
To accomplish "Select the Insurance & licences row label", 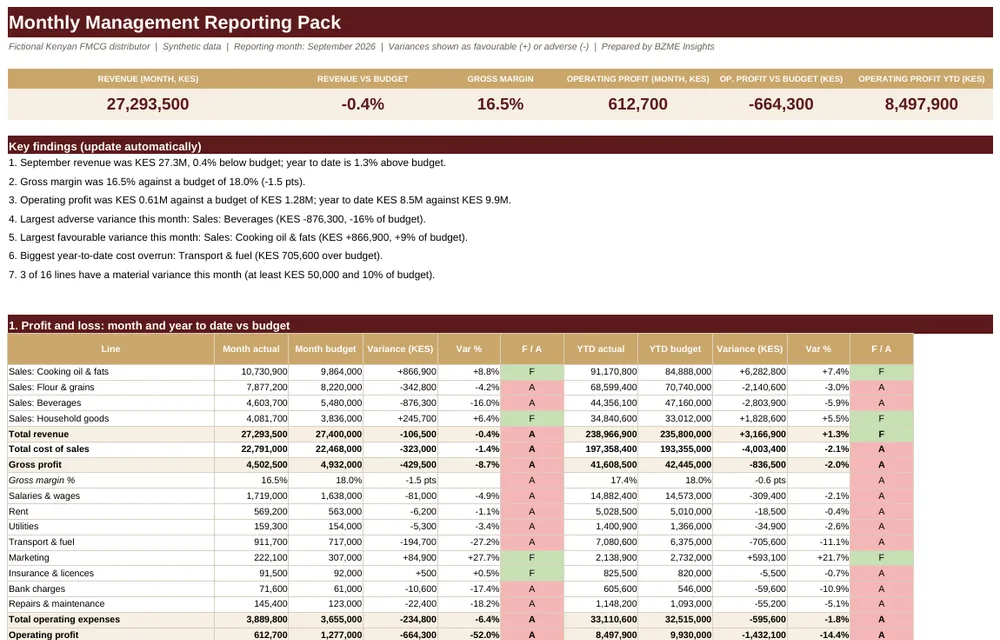I will click(x=51, y=573).
